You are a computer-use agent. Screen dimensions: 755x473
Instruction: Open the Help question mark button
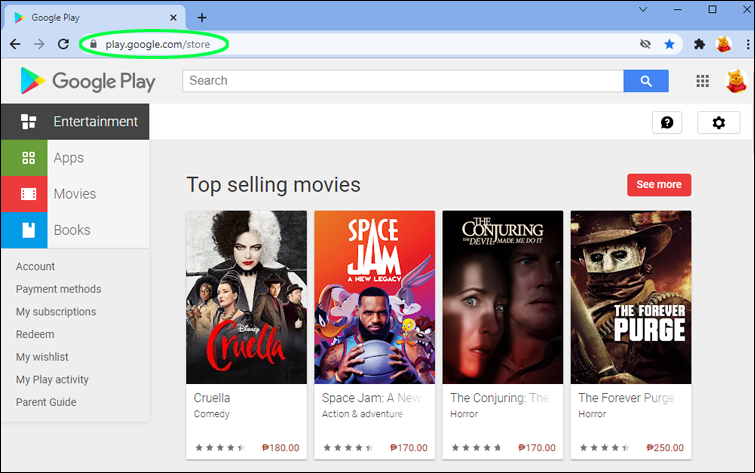pyautogui.click(x=667, y=122)
